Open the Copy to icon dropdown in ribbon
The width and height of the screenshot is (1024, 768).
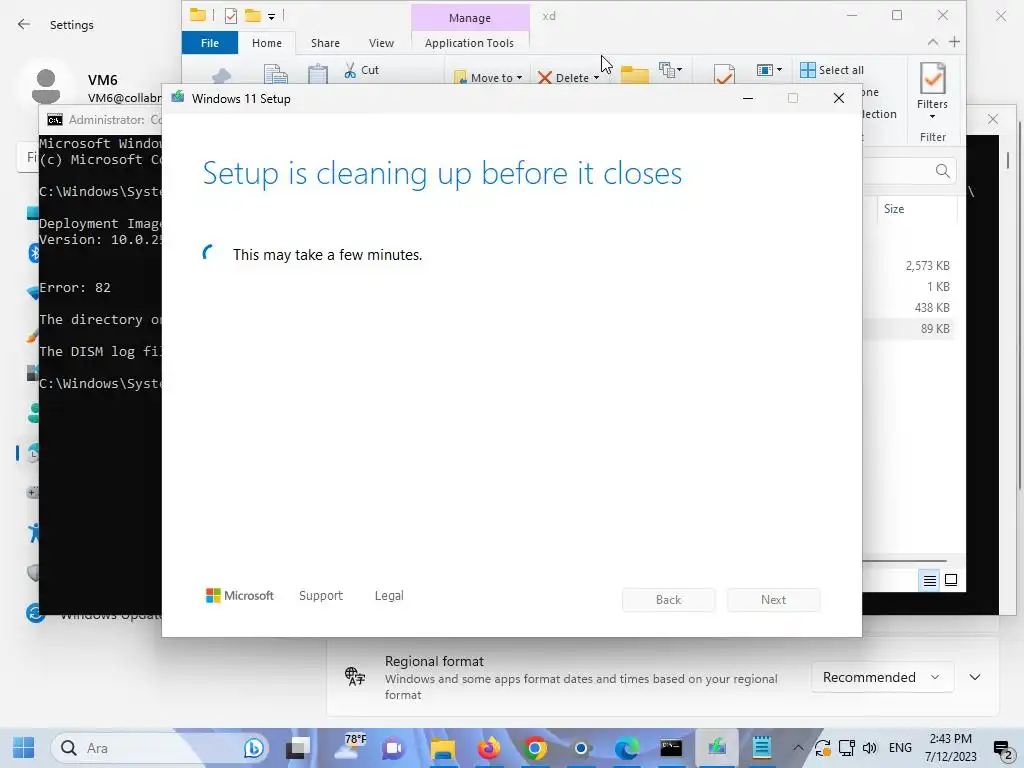[671, 70]
